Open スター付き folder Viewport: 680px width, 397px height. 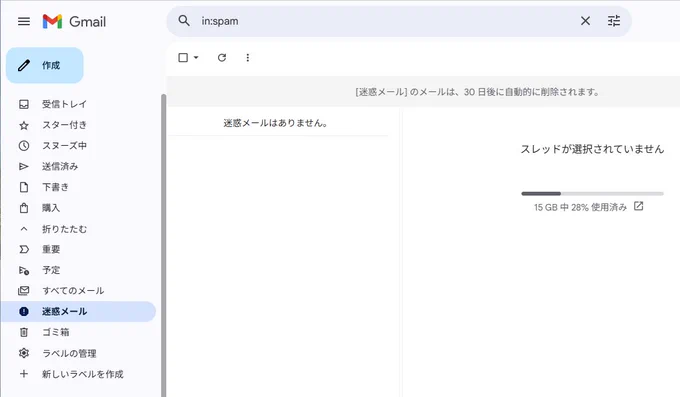coord(64,125)
